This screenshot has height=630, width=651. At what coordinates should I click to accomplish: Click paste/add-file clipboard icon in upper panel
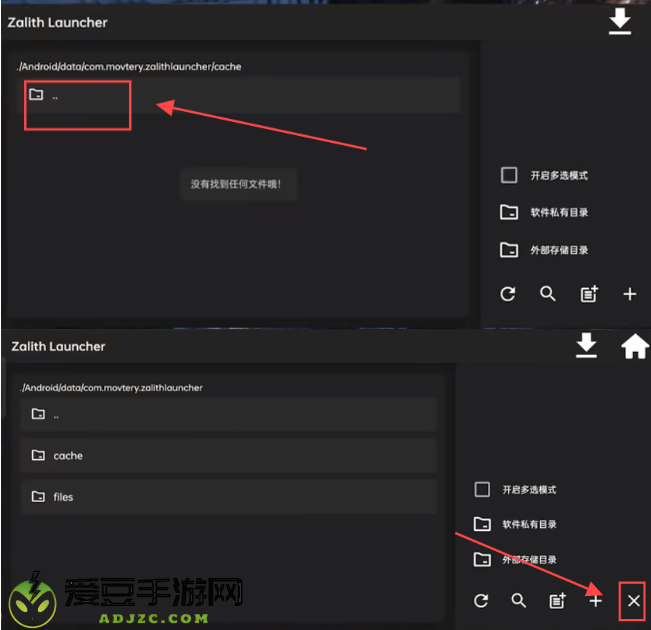589,294
